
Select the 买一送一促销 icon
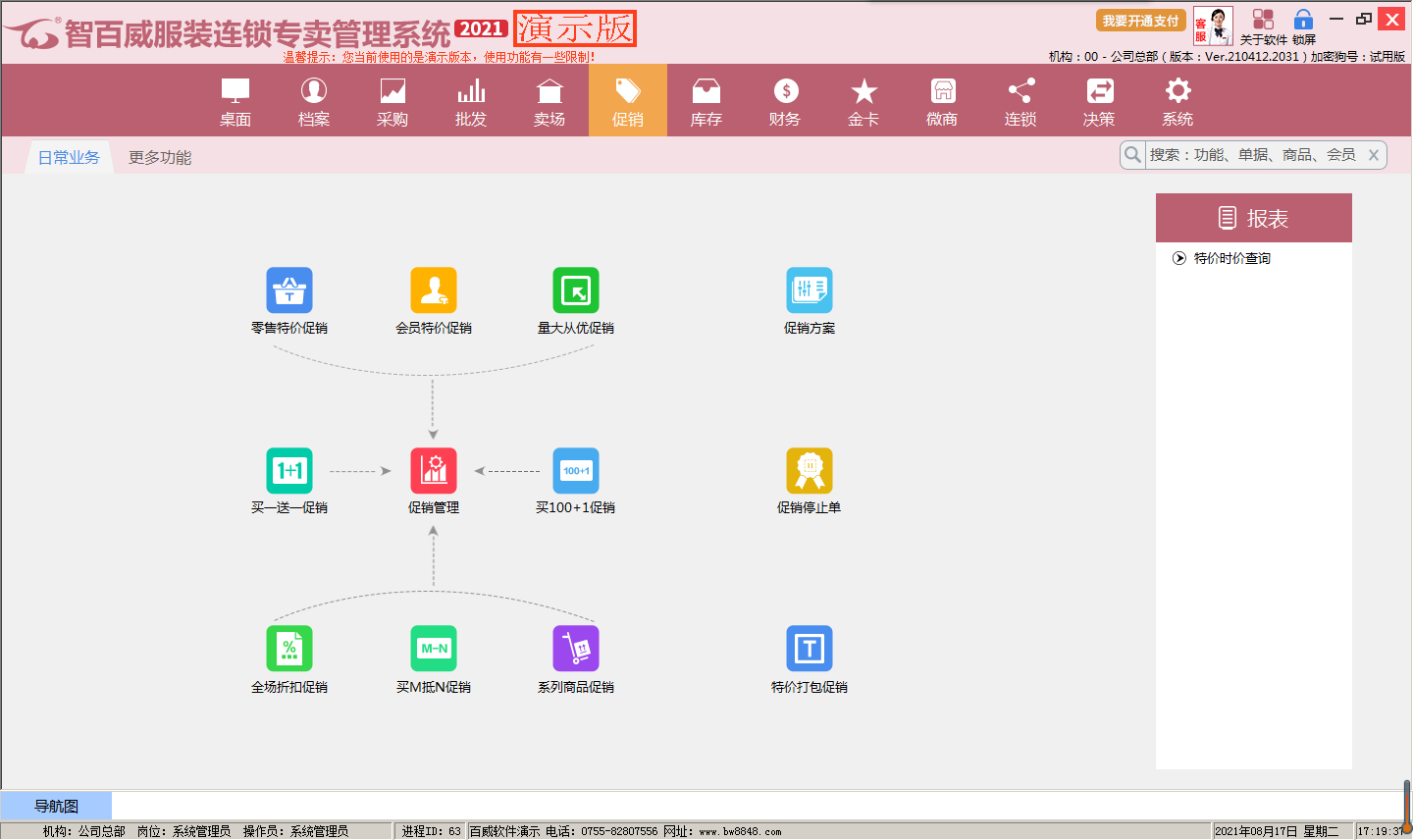click(x=289, y=471)
